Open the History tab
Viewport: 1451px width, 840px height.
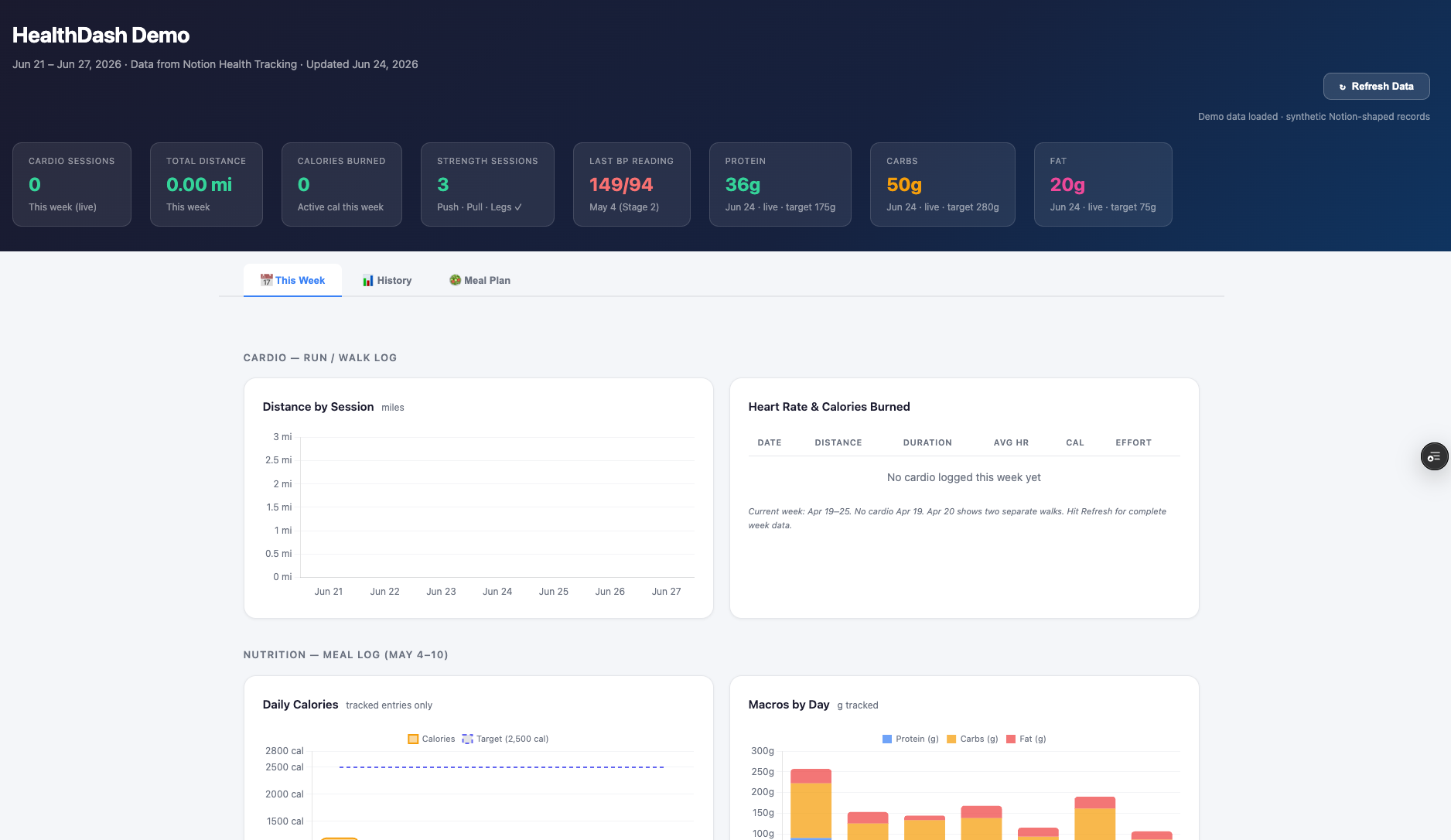point(387,280)
